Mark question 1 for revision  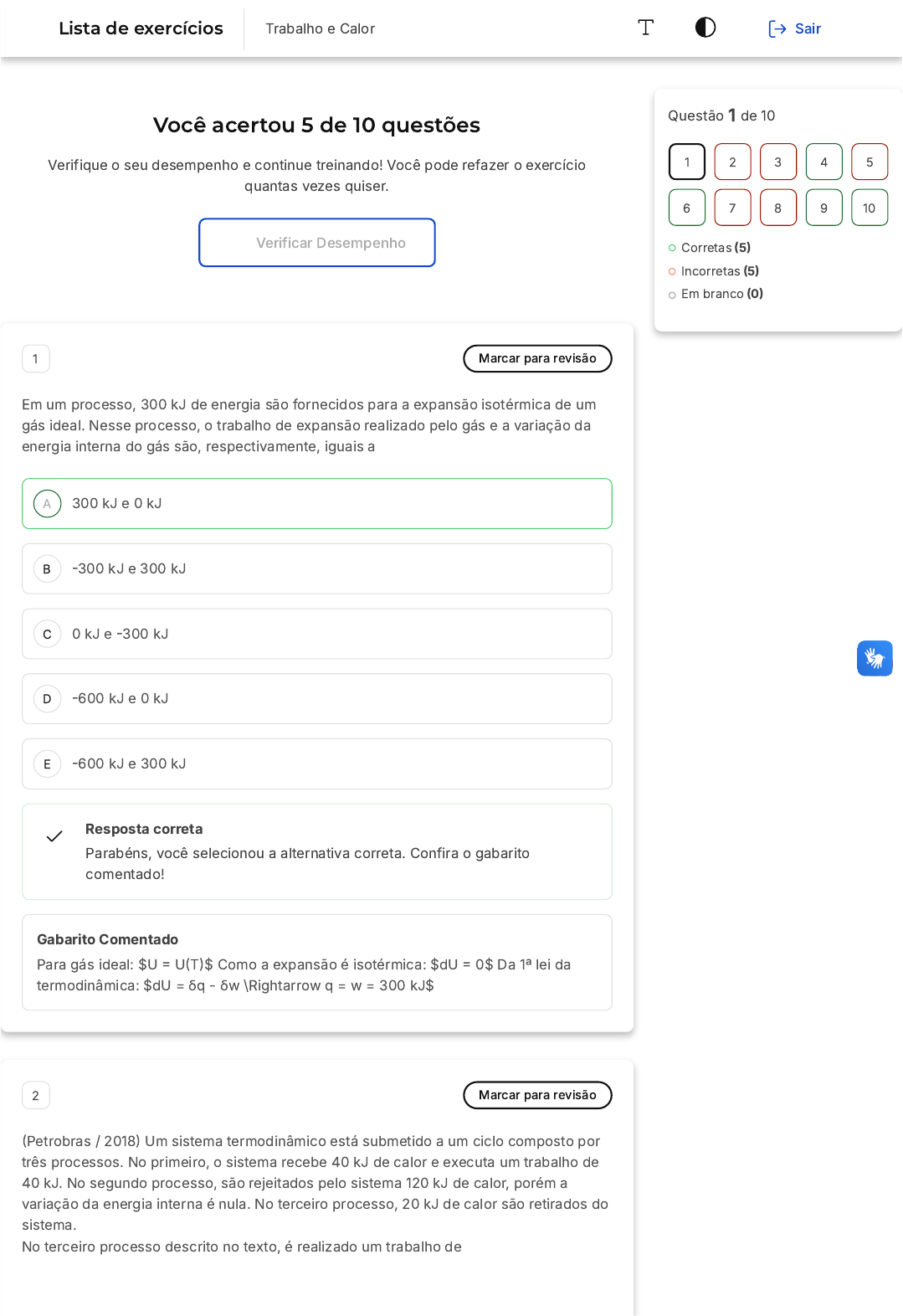[x=537, y=358]
